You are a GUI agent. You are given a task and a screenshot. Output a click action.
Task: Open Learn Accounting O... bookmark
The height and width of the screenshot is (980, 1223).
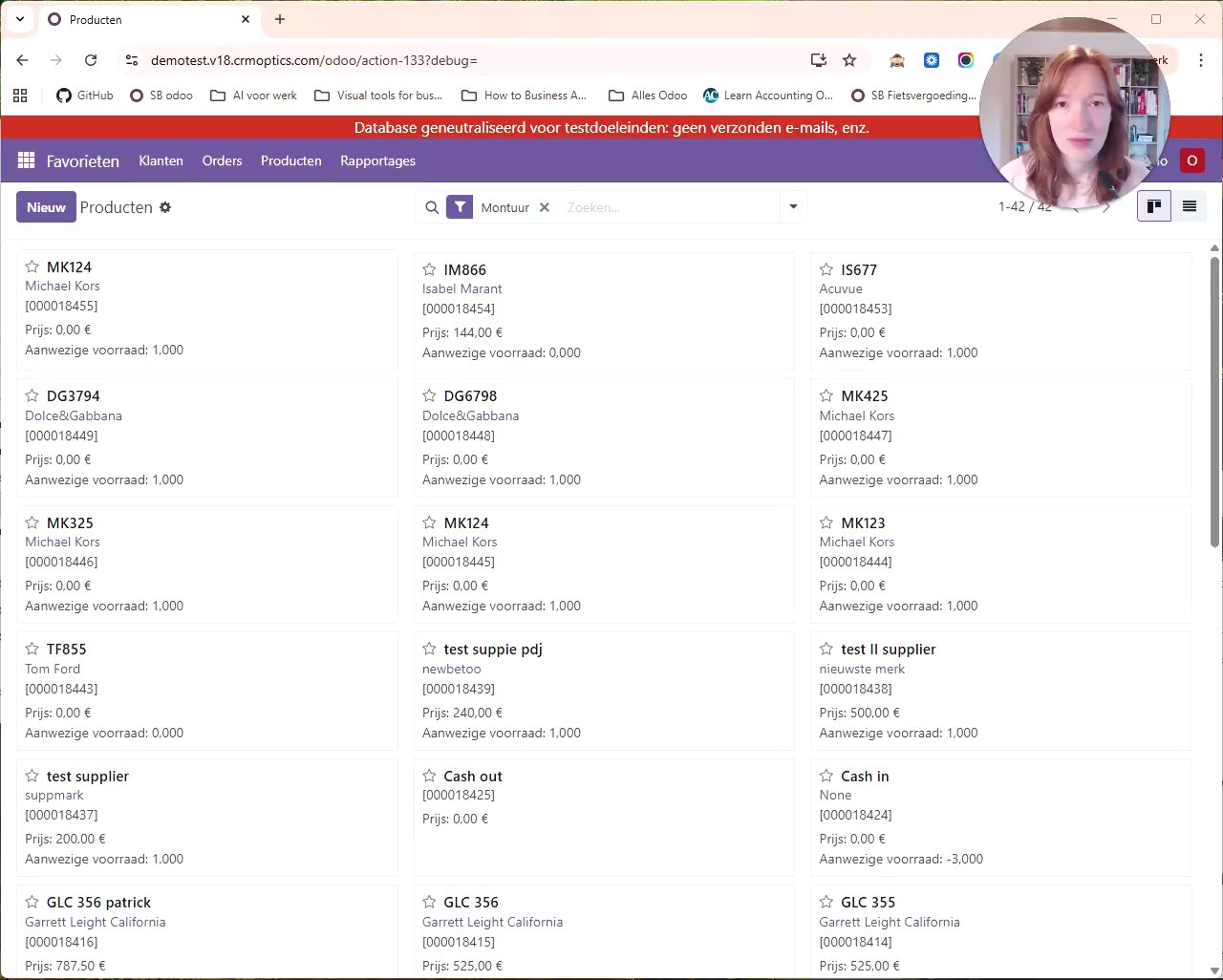768,96
